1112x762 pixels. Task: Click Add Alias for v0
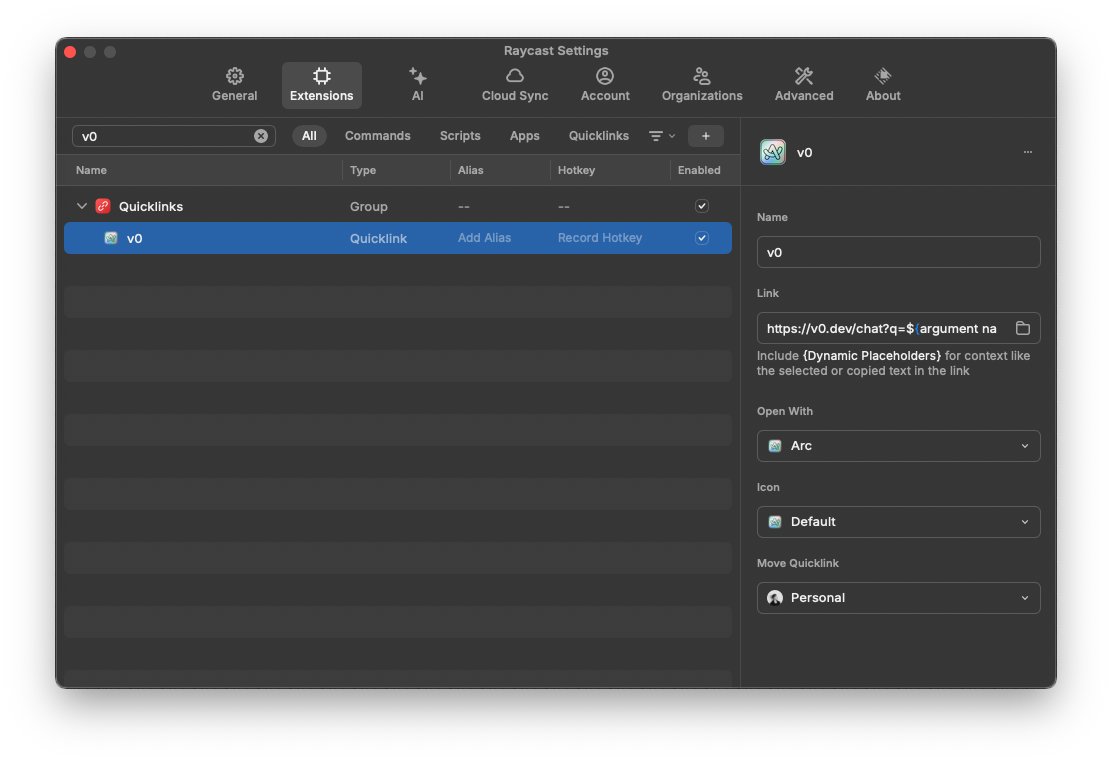(x=484, y=238)
